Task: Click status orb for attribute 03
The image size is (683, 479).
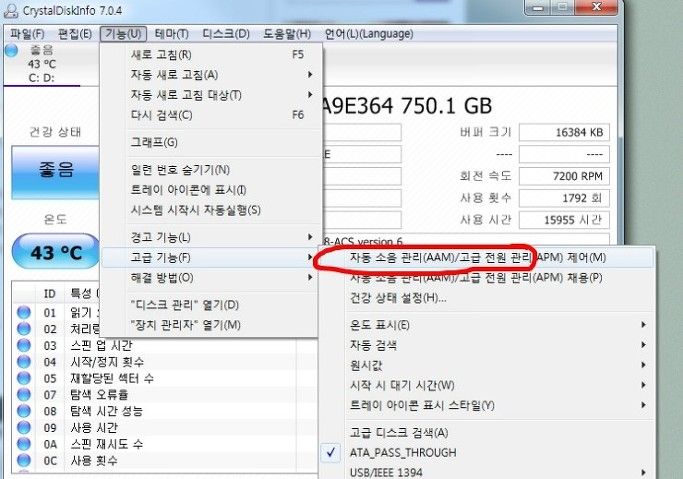Action: tap(24, 345)
